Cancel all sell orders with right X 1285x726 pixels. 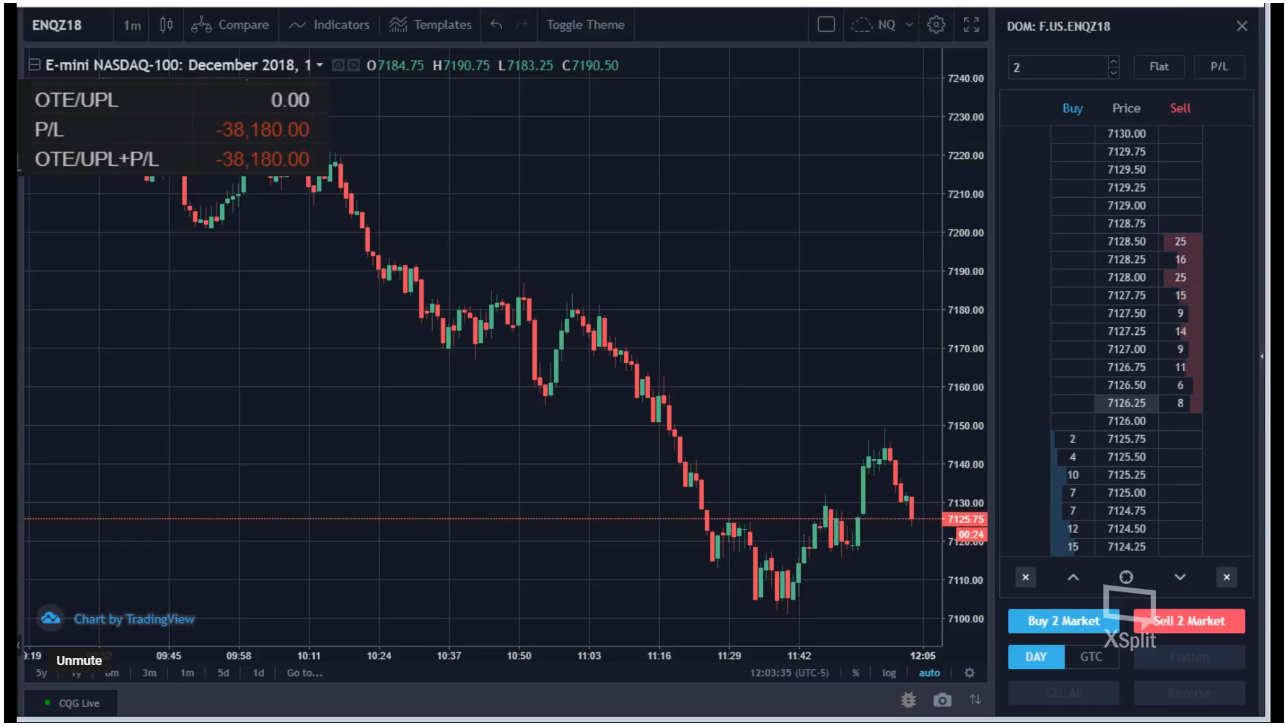click(1227, 577)
